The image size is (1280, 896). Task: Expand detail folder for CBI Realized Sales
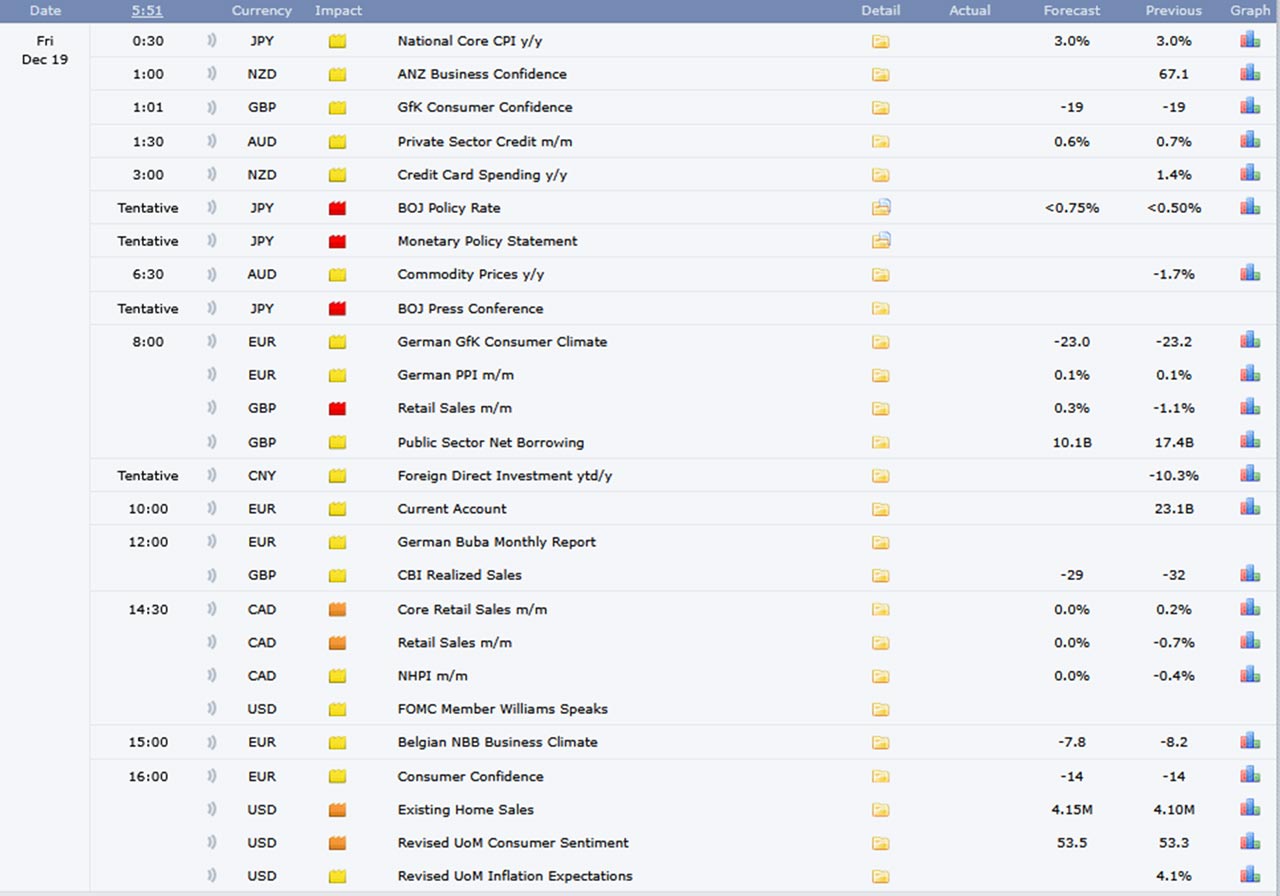(880, 575)
